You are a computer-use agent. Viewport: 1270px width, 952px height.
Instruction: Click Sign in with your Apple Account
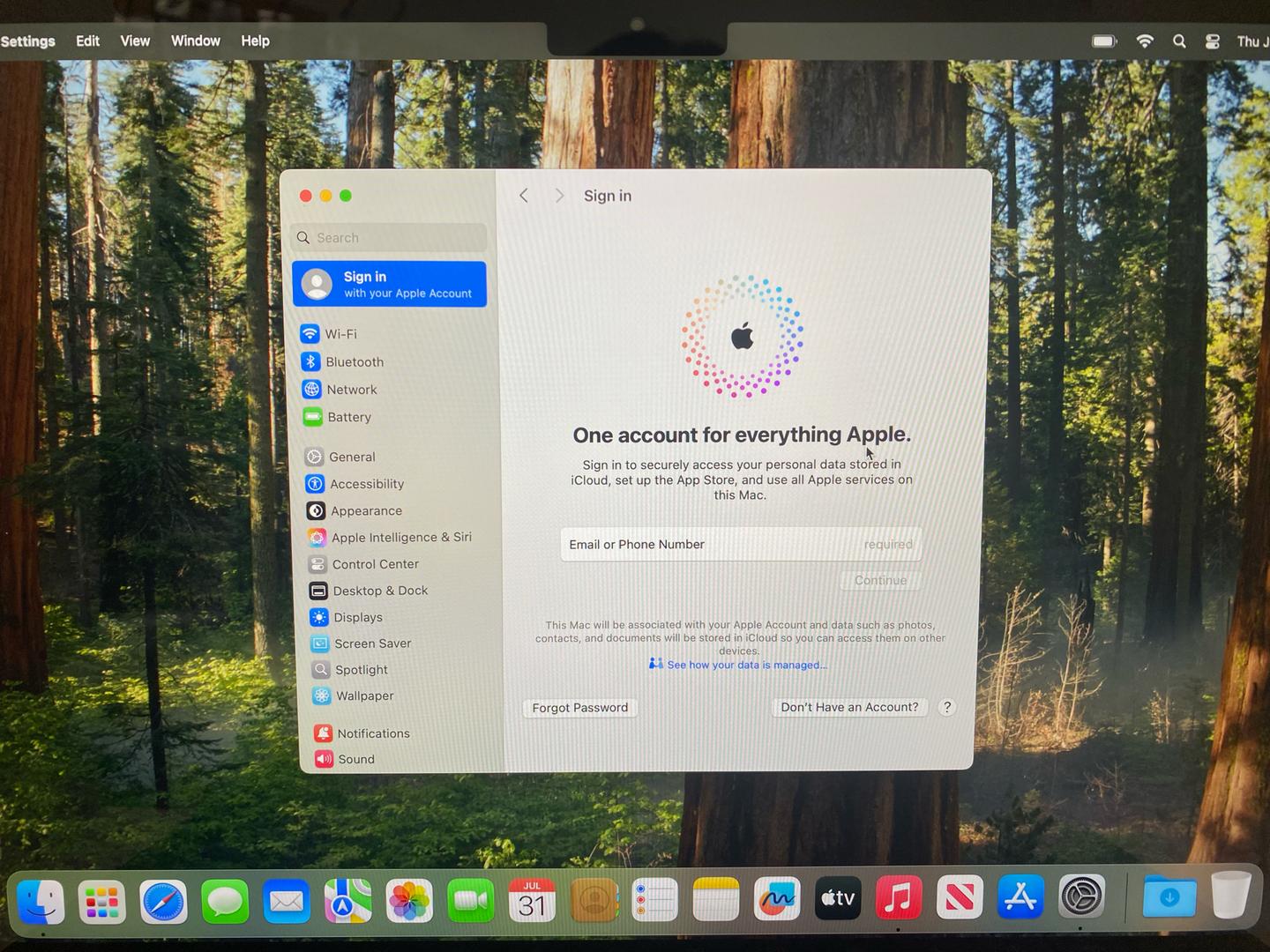point(389,284)
